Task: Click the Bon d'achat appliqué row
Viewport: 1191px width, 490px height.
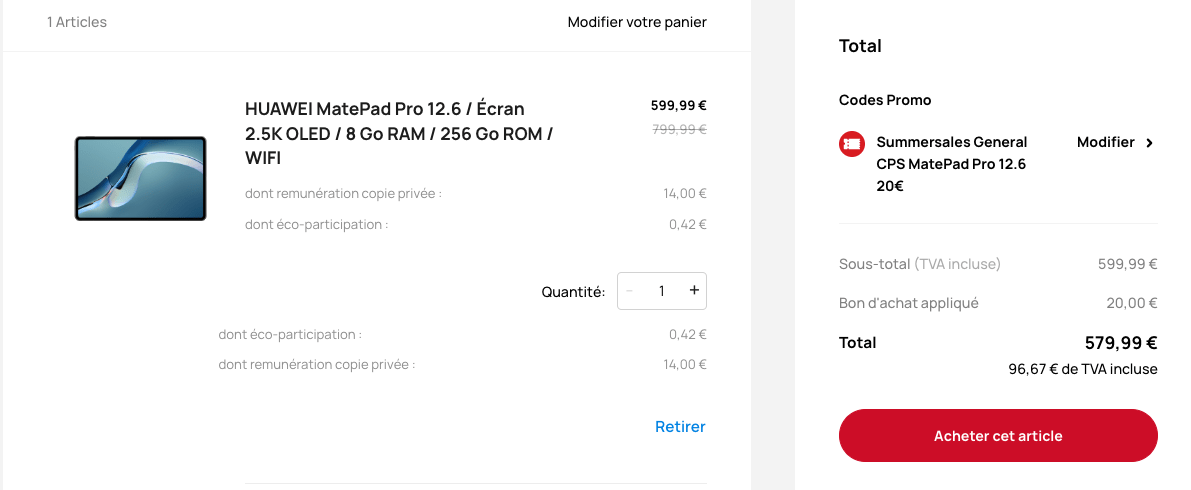Action: (998, 303)
